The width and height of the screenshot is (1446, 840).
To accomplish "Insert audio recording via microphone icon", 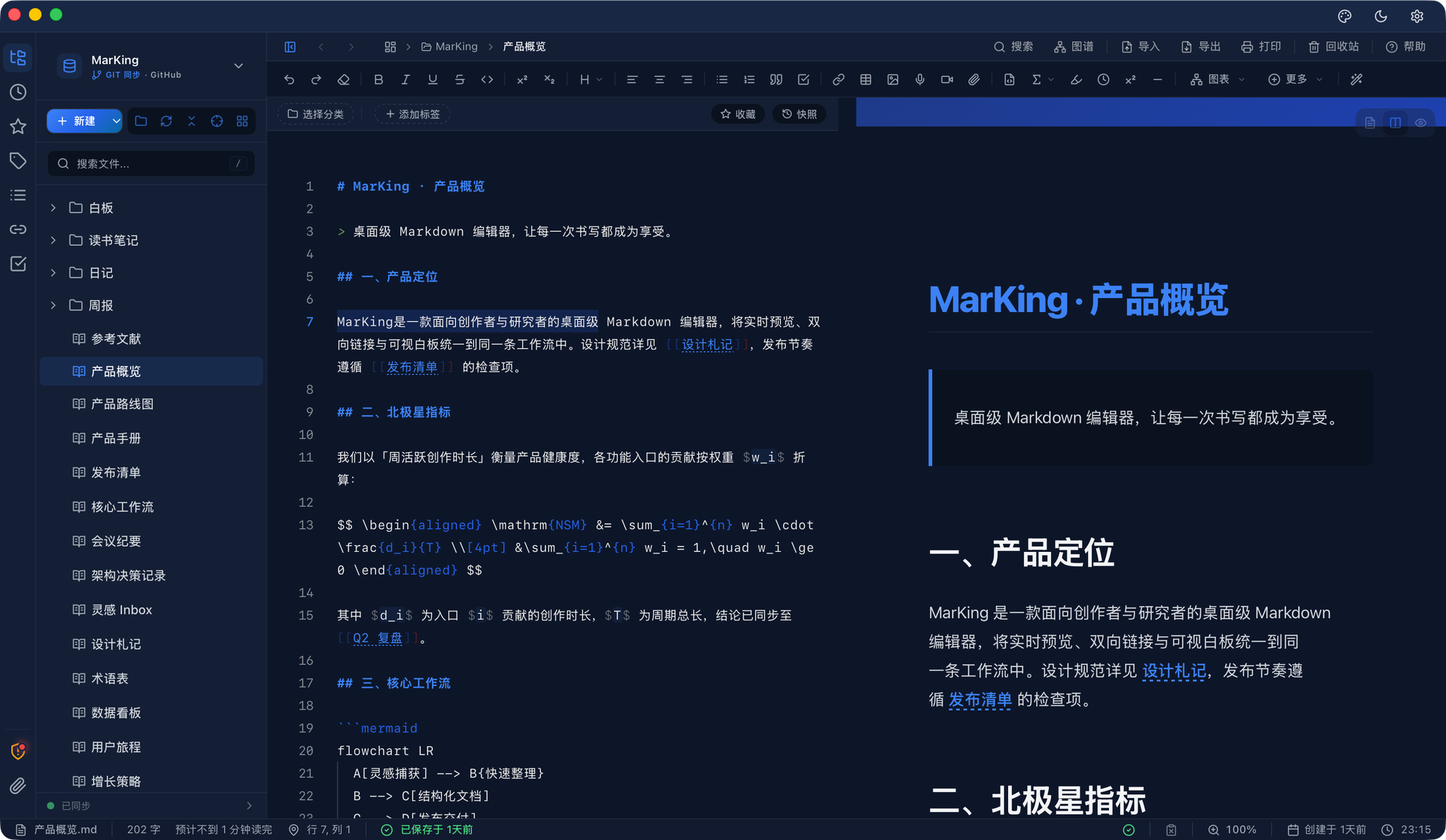I will click(920, 80).
